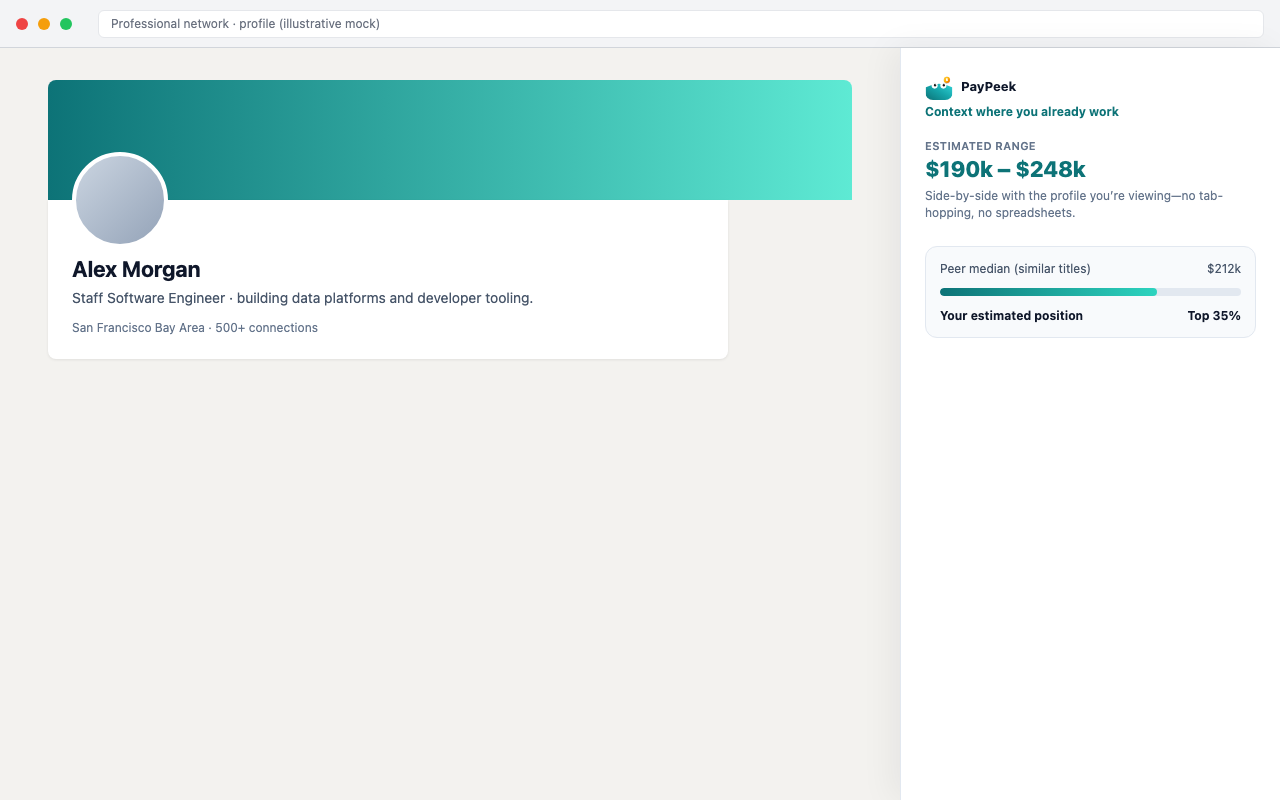Image resolution: width=1280 pixels, height=800 pixels.
Task: Click the $190k – $248k salary range
Action: tap(1005, 170)
